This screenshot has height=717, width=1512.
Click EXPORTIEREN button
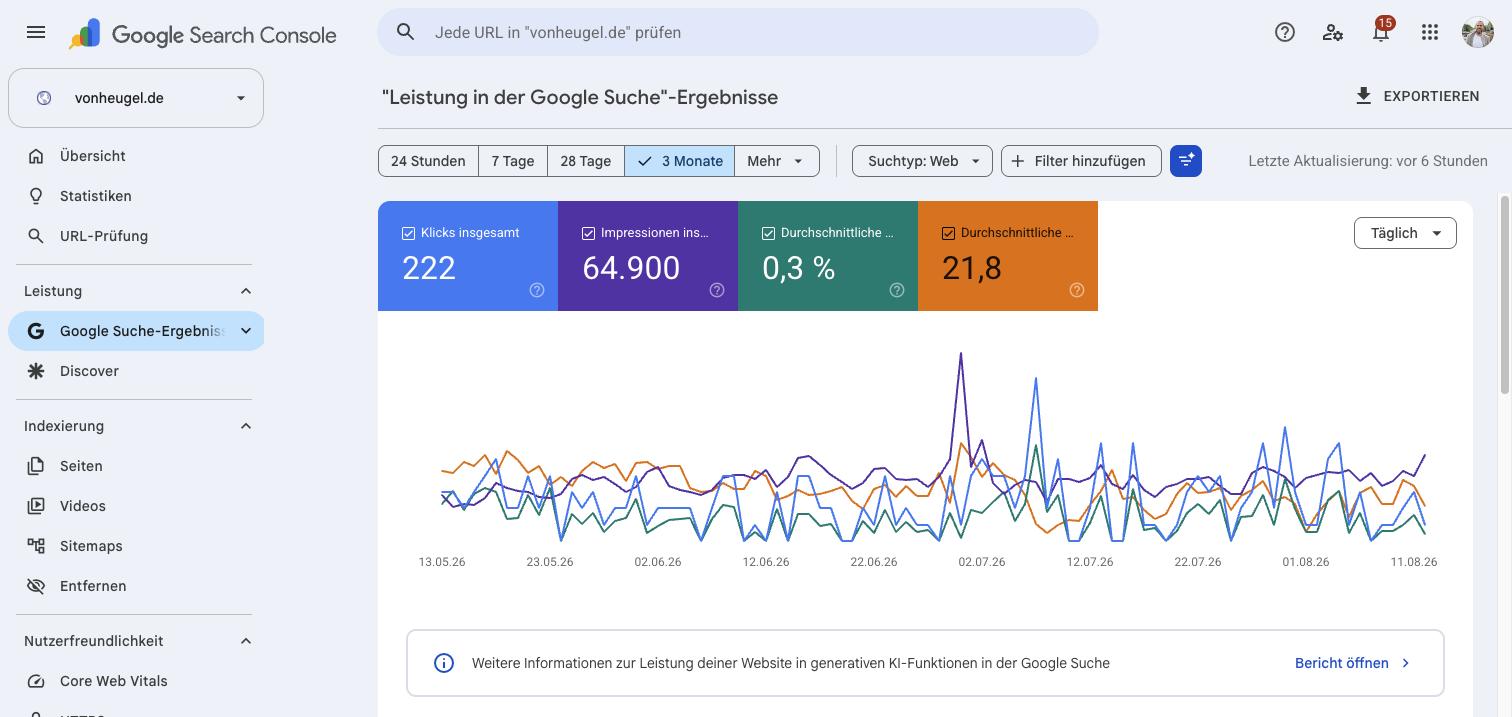point(1417,96)
